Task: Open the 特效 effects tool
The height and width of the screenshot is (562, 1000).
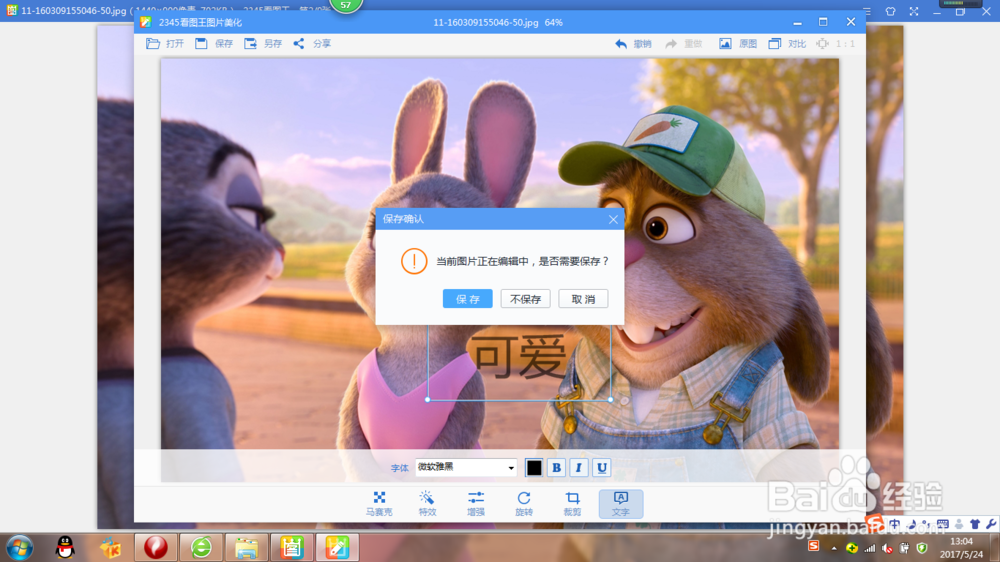Action: point(427,503)
